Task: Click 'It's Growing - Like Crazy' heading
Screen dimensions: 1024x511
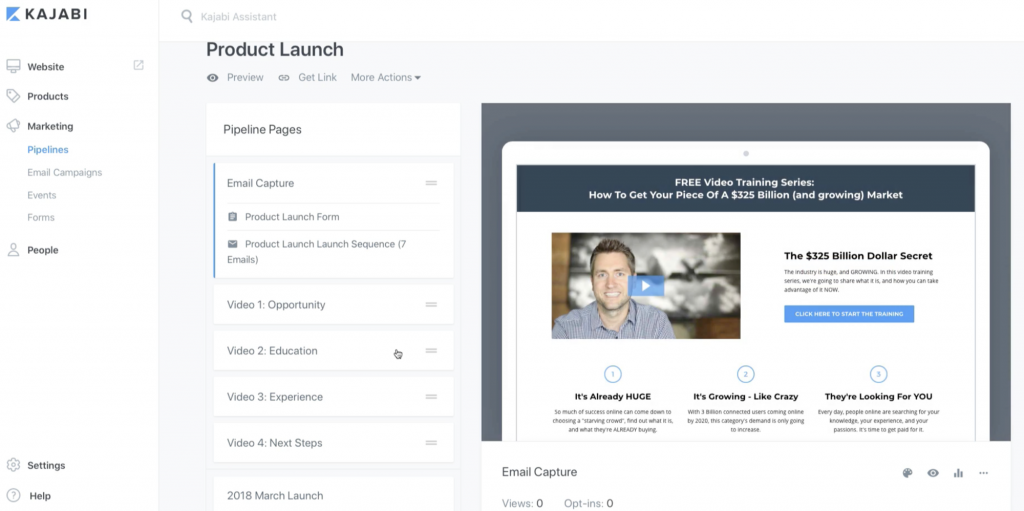Action: pyautogui.click(x=746, y=396)
